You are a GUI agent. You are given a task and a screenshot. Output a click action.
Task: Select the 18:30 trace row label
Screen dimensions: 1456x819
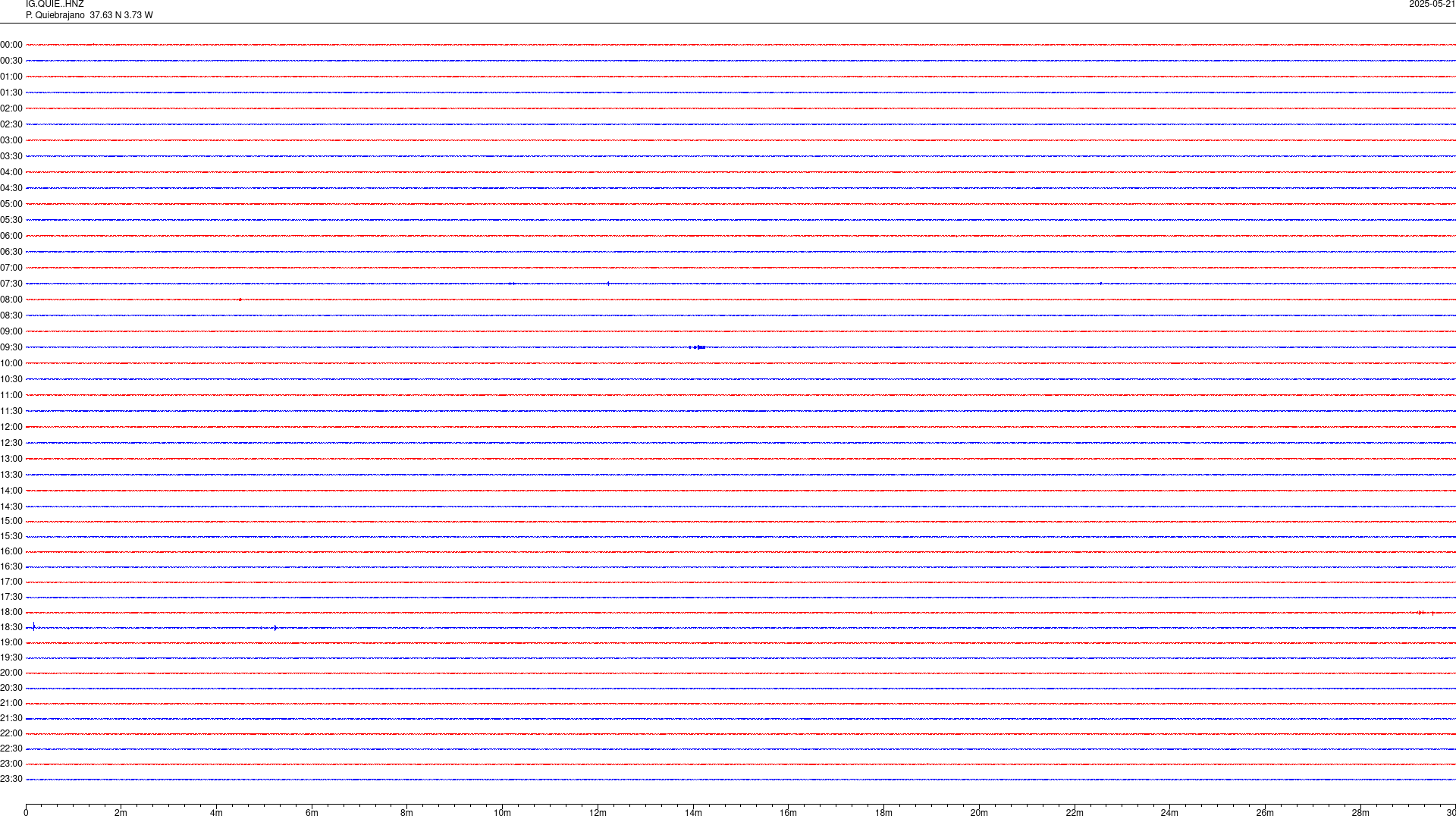pyautogui.click(x=11, y=627)
